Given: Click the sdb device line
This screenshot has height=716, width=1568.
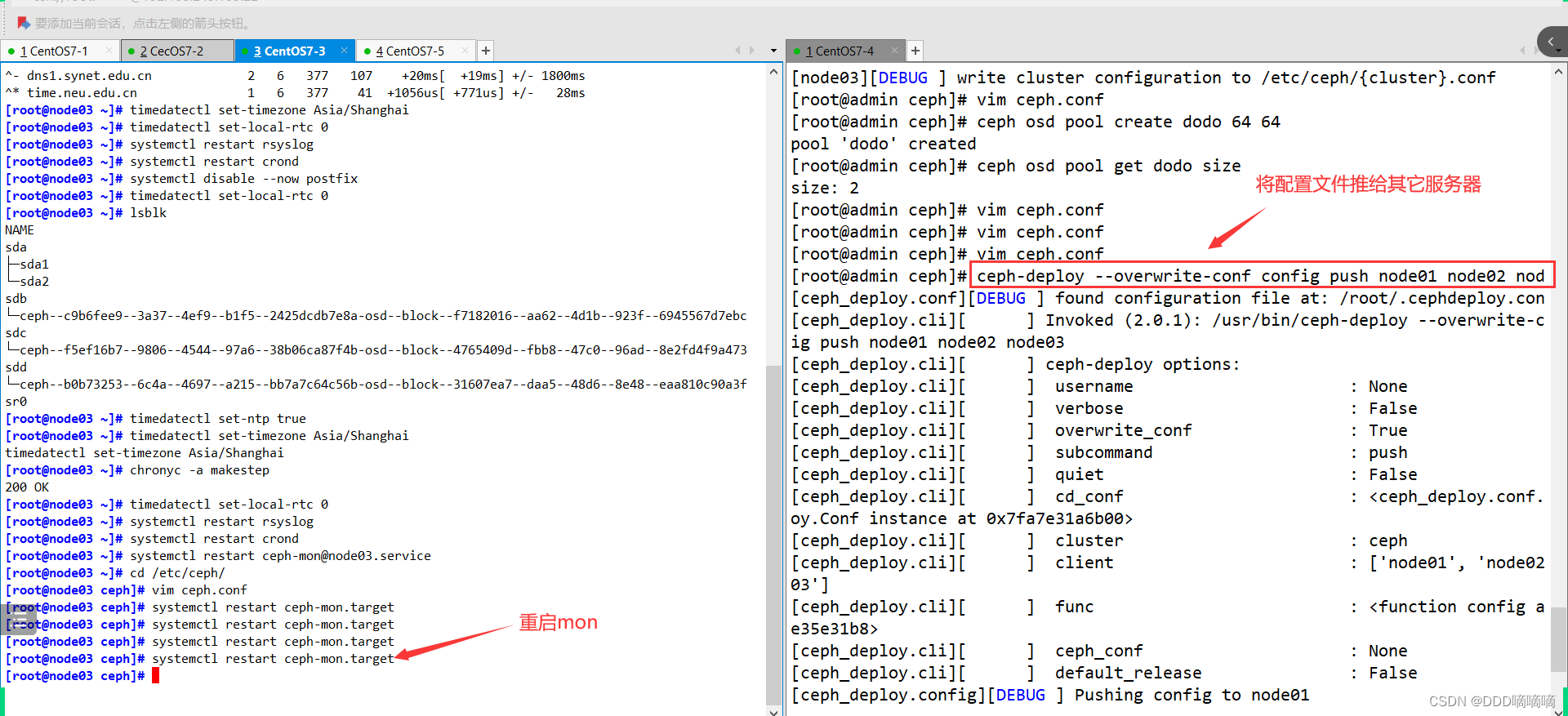Looking at the screenshot, I should point(16,299).
